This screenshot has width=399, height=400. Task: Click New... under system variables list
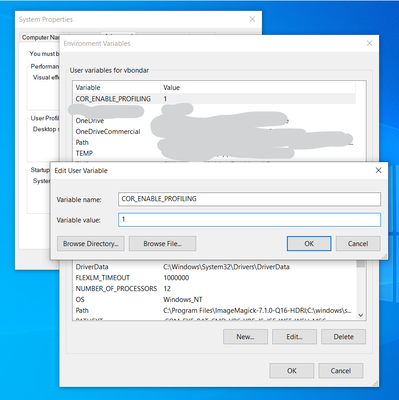point(245,337)
